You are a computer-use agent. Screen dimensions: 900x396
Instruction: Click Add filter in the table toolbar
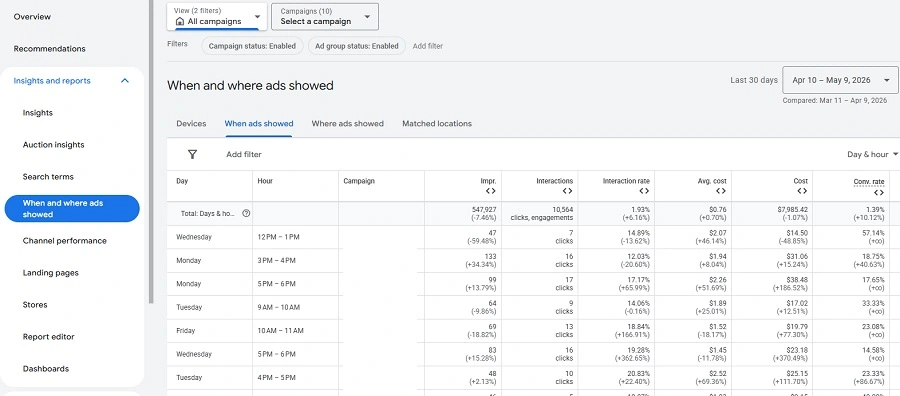click(x=244, y=154)
